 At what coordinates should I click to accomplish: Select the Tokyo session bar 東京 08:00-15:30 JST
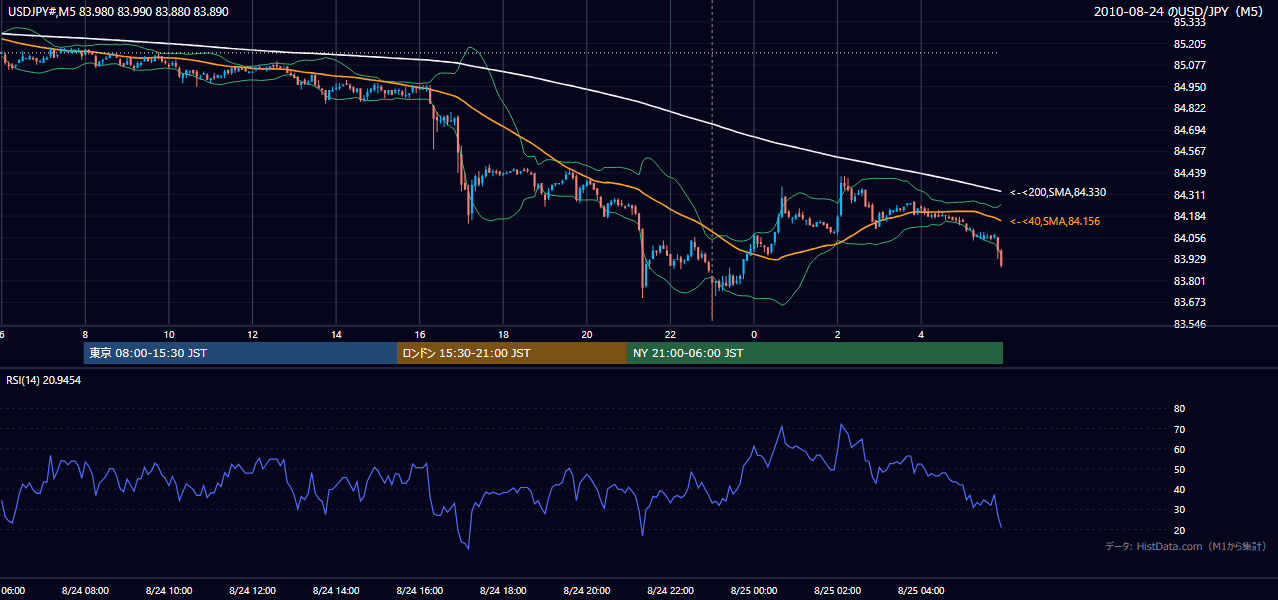coord(241,353)
